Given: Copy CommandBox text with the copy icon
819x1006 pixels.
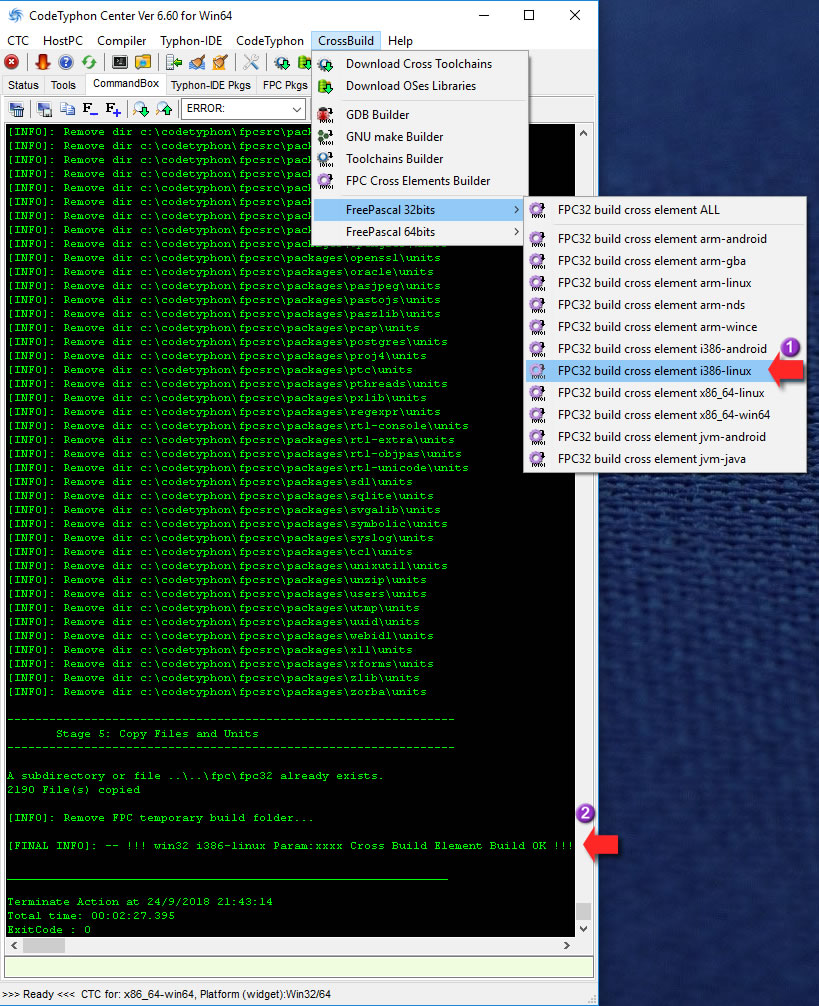Looking at the screenshot, I should pos(67,109).
